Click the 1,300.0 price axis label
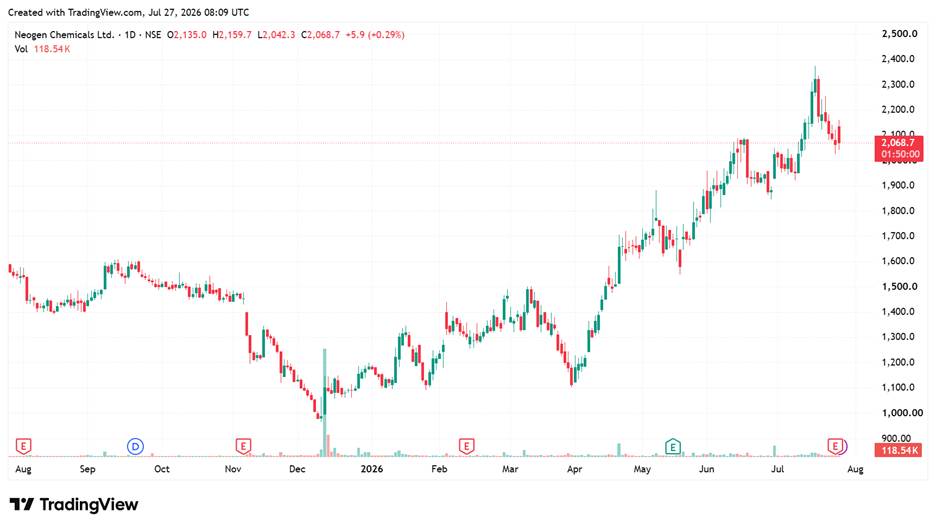The width and height of the screenshot is (936, 529). tap(898, 337)
